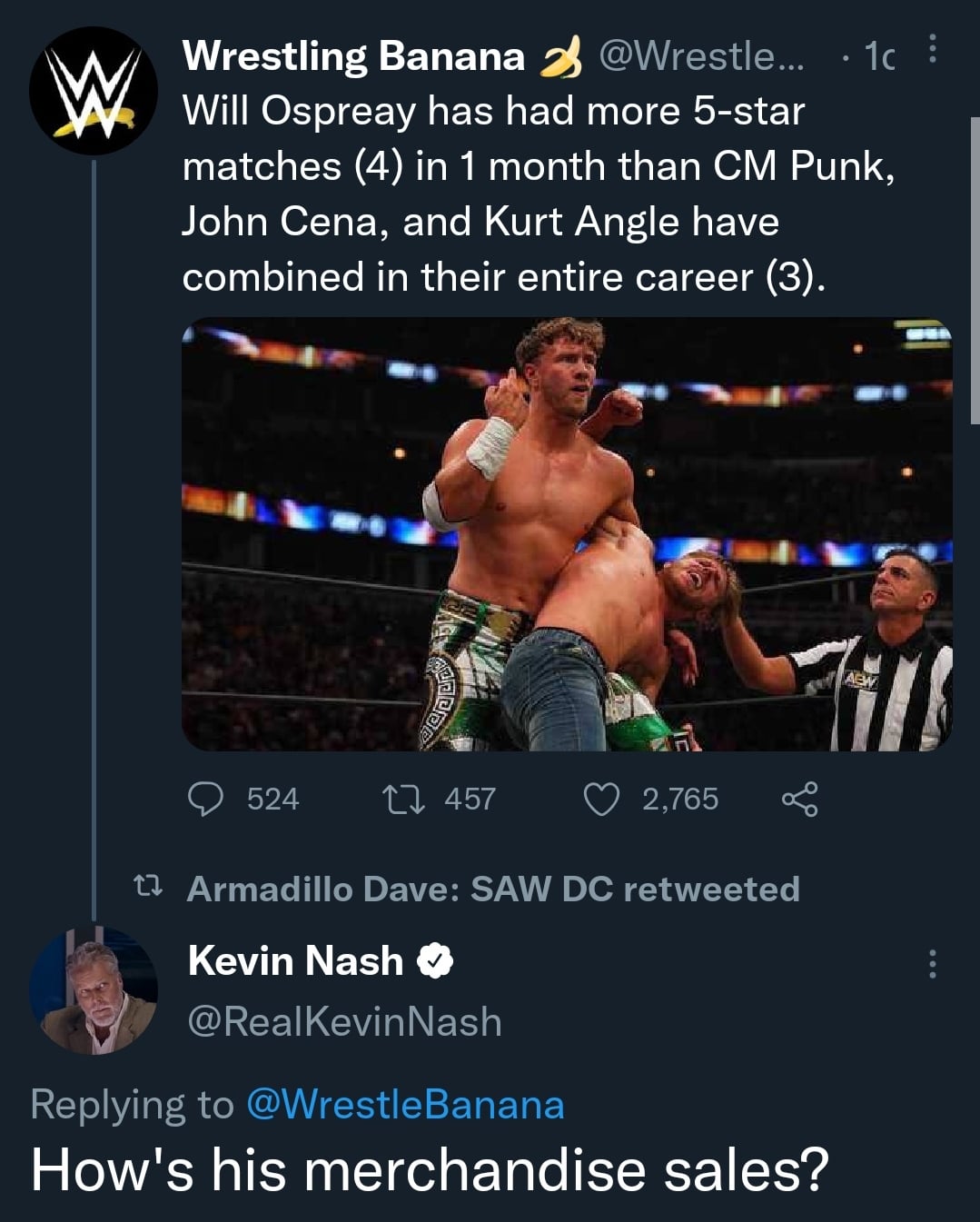Click the Kevin Nash display name
980x1222 pixels.
pyautogui.click(x=295, y=961)
